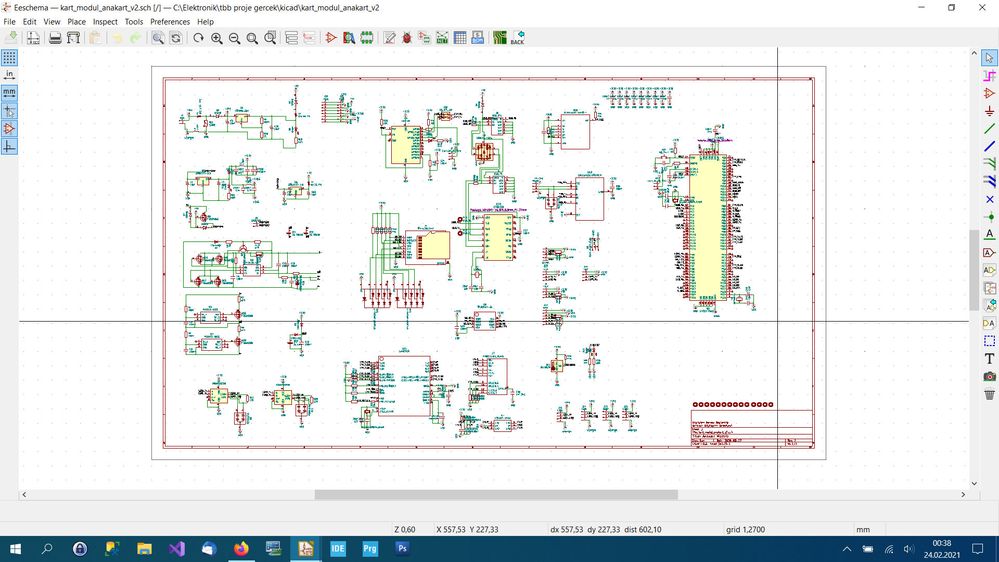Viewport: 999px width, 562px height.
Task: Select the bus to bus entry tool
Action: 989,182
